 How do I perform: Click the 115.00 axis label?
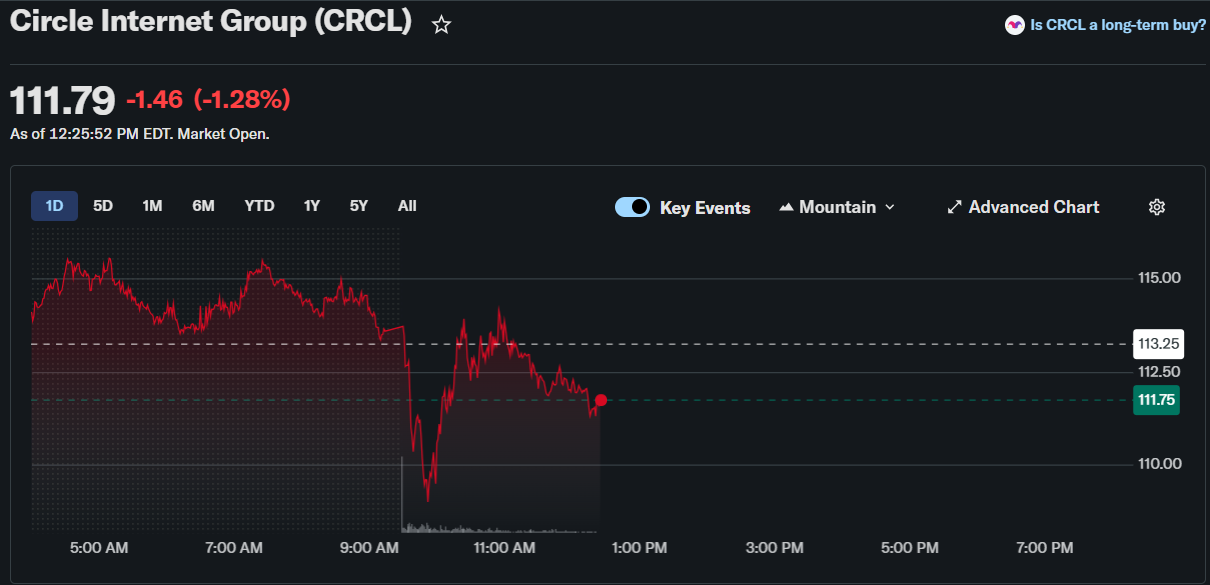[x=1160, y=278]
